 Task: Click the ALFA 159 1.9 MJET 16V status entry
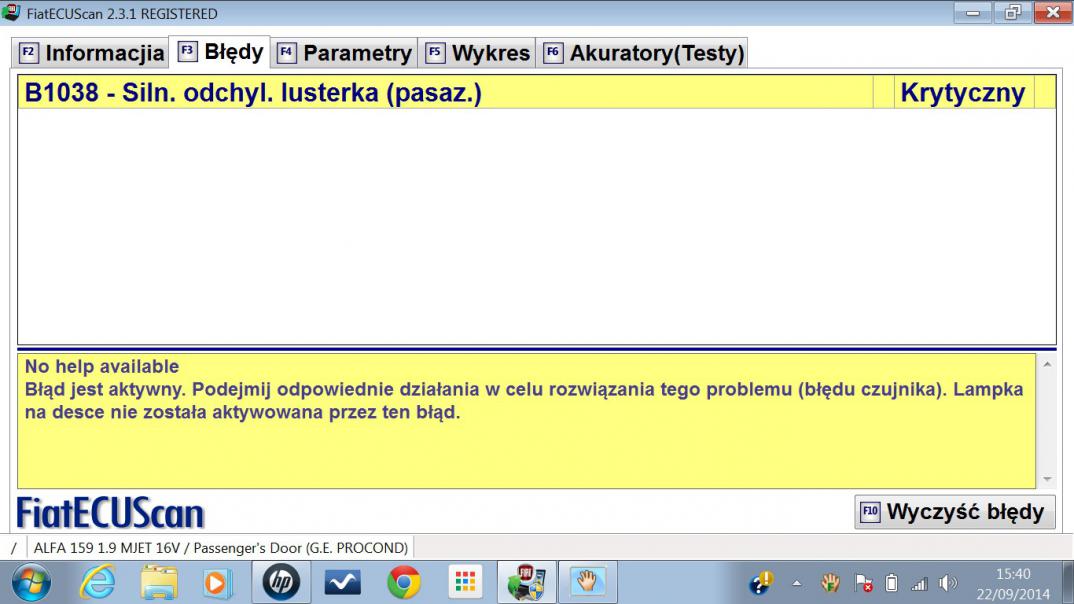pos(221,548)
